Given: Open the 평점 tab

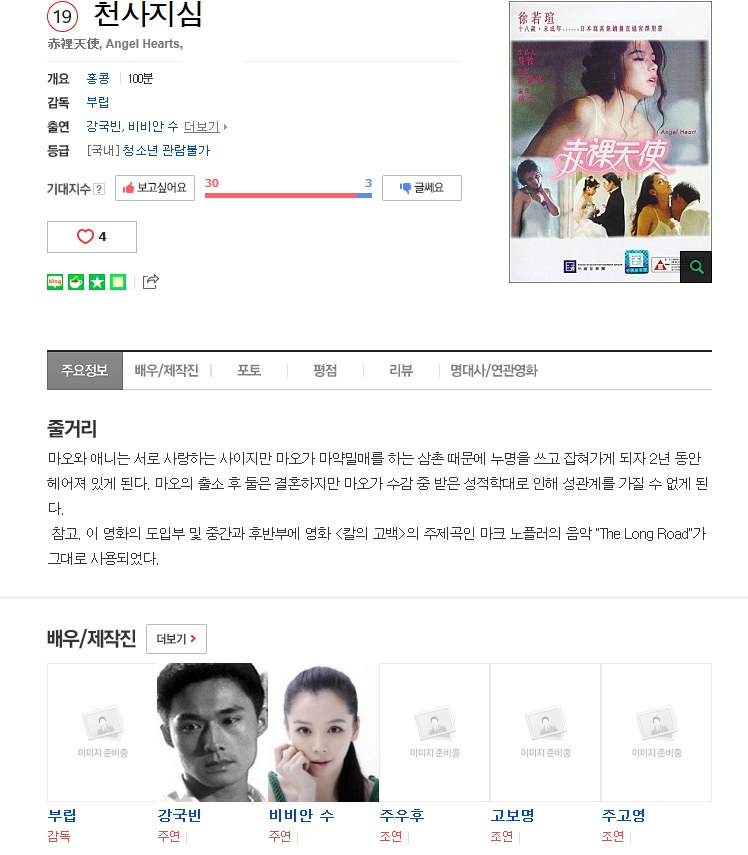Looking at the screenshot, I should pyautogui.click(x=325, y=371).
